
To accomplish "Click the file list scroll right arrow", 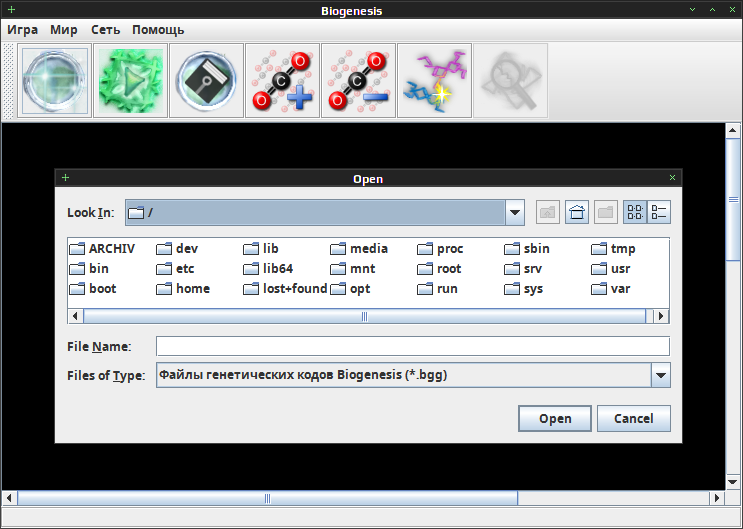I will pyautogui.click(x=661, y=316).
